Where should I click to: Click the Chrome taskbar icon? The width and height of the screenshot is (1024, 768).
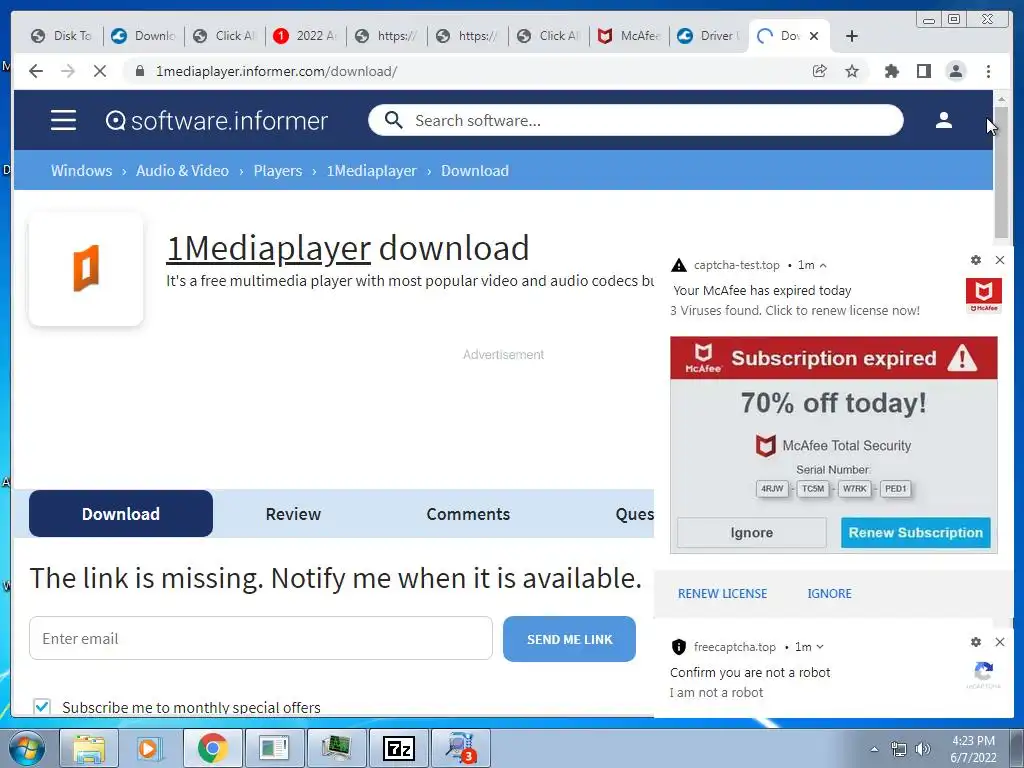click(212, 748)
